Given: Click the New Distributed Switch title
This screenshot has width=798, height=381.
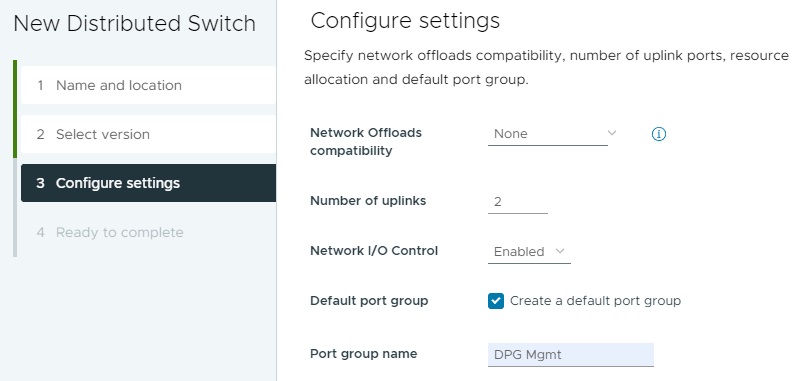Looking at the screenshot, I should (x=134, y=24).
